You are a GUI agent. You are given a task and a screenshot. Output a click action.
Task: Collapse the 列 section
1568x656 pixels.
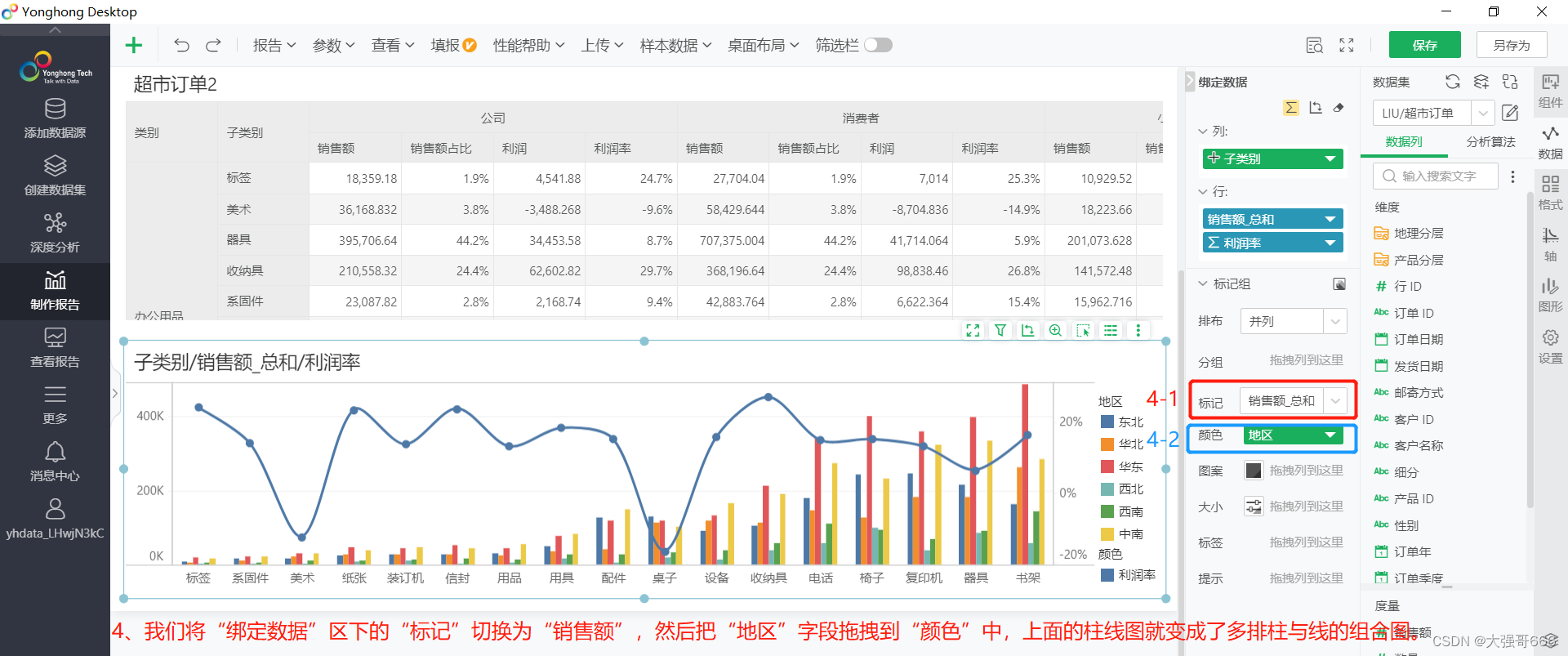pos(1203,132)
